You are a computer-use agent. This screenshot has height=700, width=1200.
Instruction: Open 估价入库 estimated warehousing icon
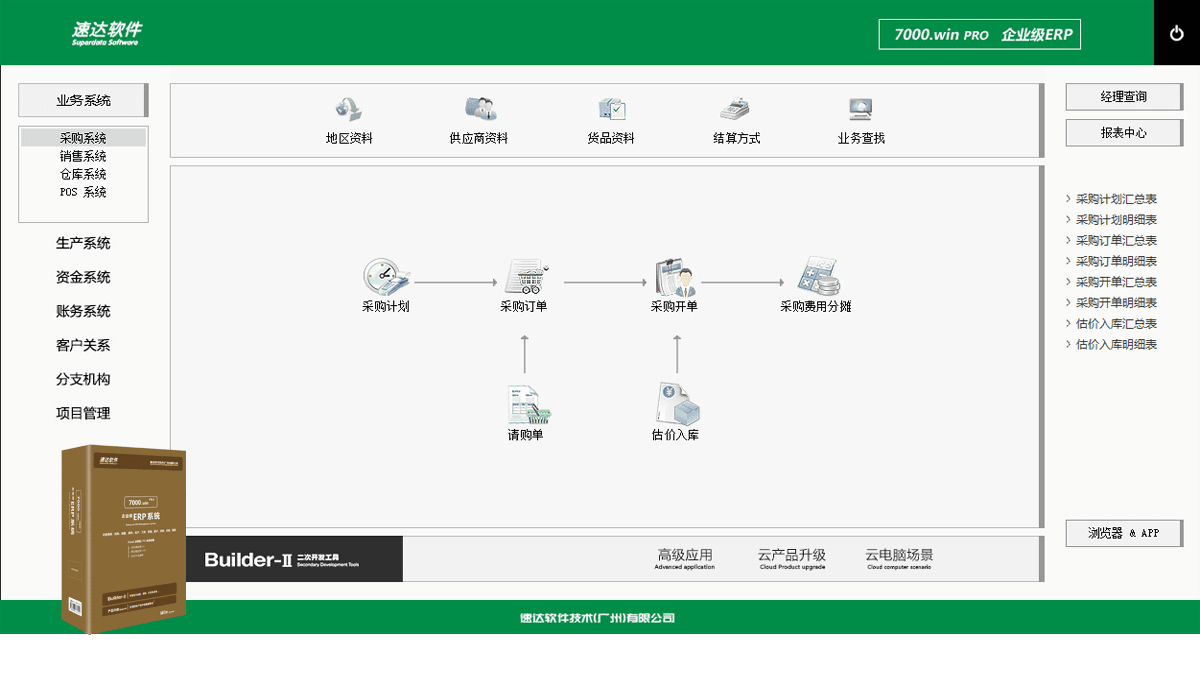[677, 410]
